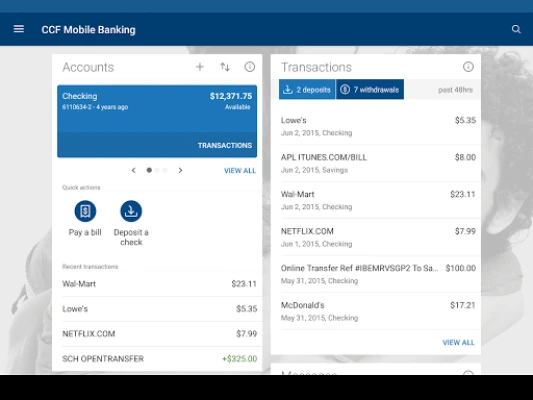This screenshot has width=533, height=400.
Task: Open TRANSACTIONS on Checking card
Action: tap(225, 145)
